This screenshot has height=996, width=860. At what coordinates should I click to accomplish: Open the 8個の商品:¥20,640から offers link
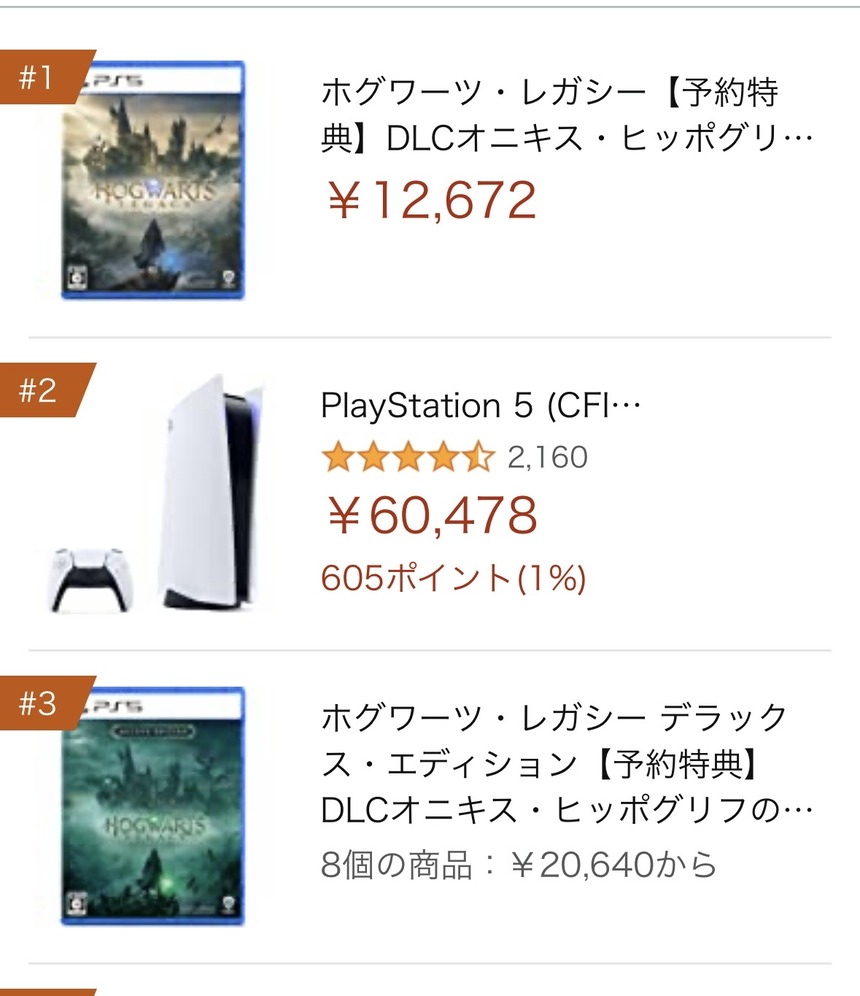[519, 864]
